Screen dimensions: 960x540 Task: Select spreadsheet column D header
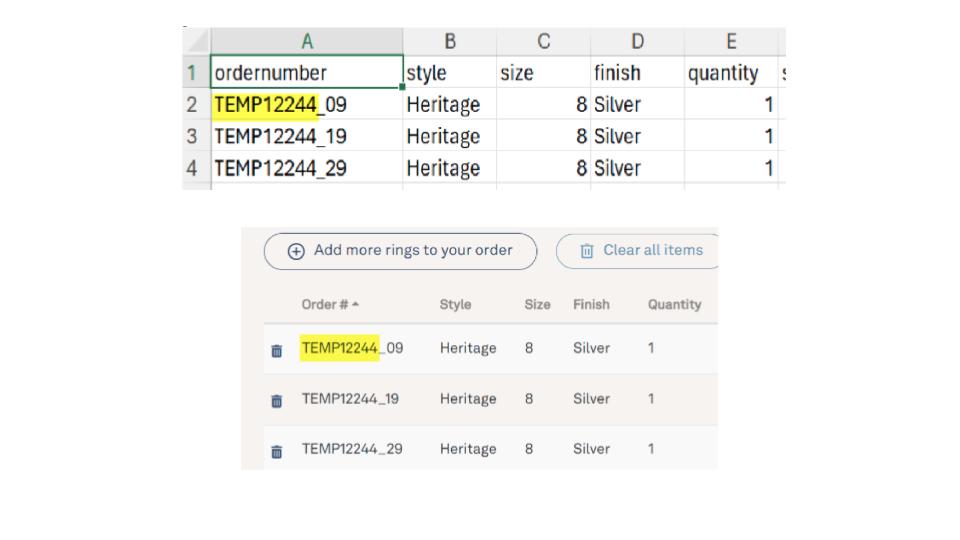637,41
